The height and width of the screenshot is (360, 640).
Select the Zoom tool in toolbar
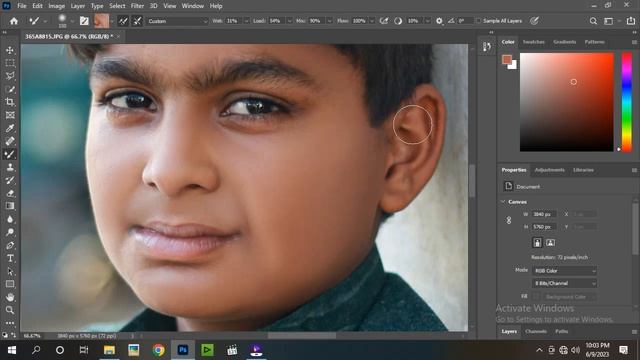tap(10, 310)
